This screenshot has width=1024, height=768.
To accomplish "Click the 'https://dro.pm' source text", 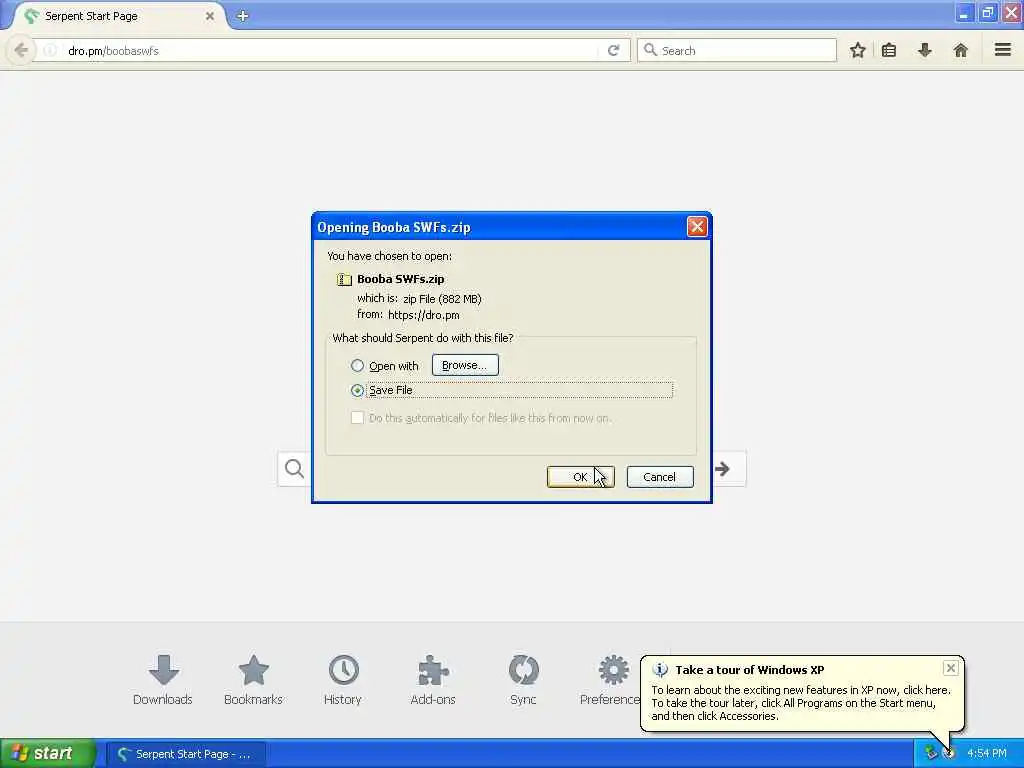I will click(x=424, y=315).
